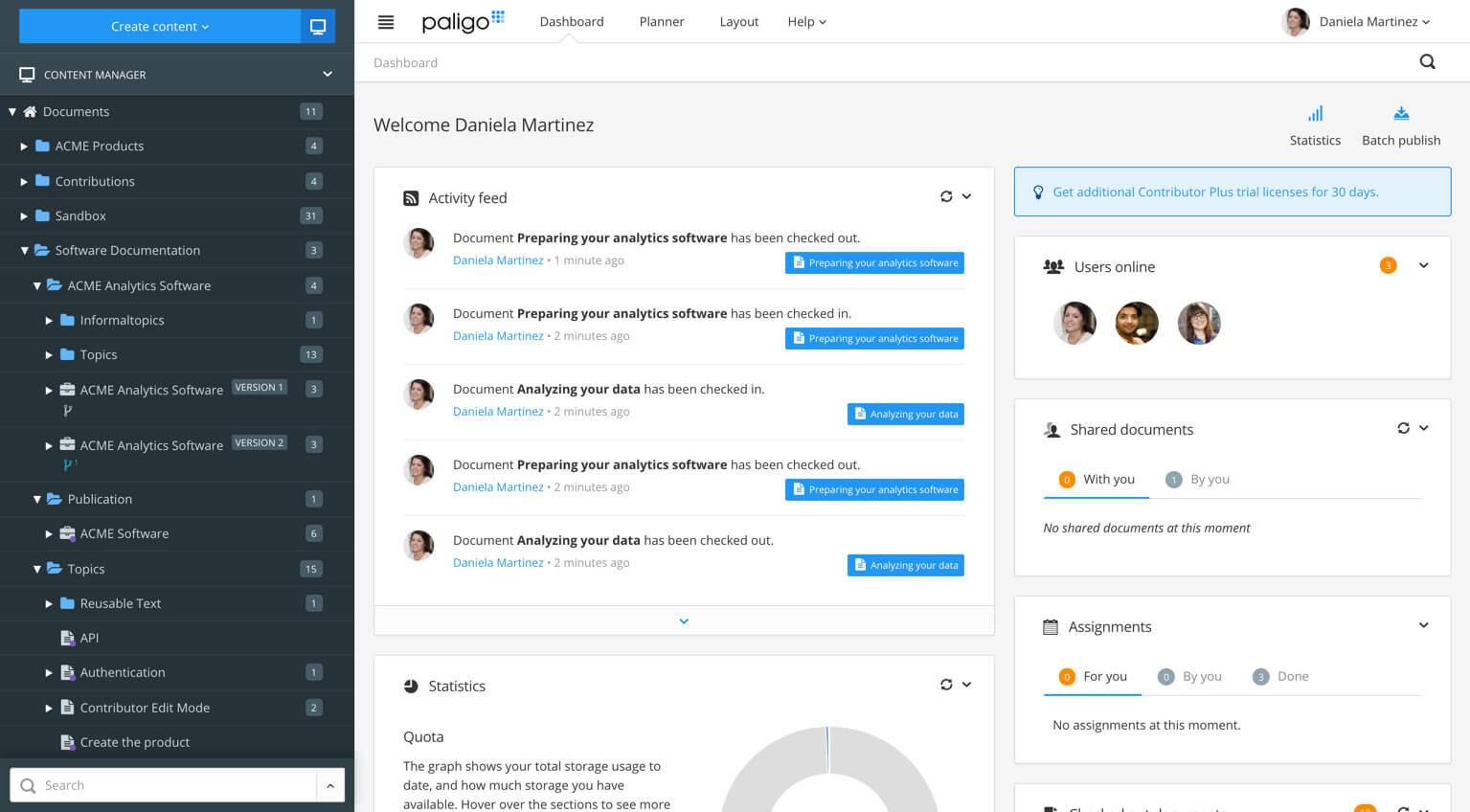Click the monitor icon beside Create content

point(317,26)
